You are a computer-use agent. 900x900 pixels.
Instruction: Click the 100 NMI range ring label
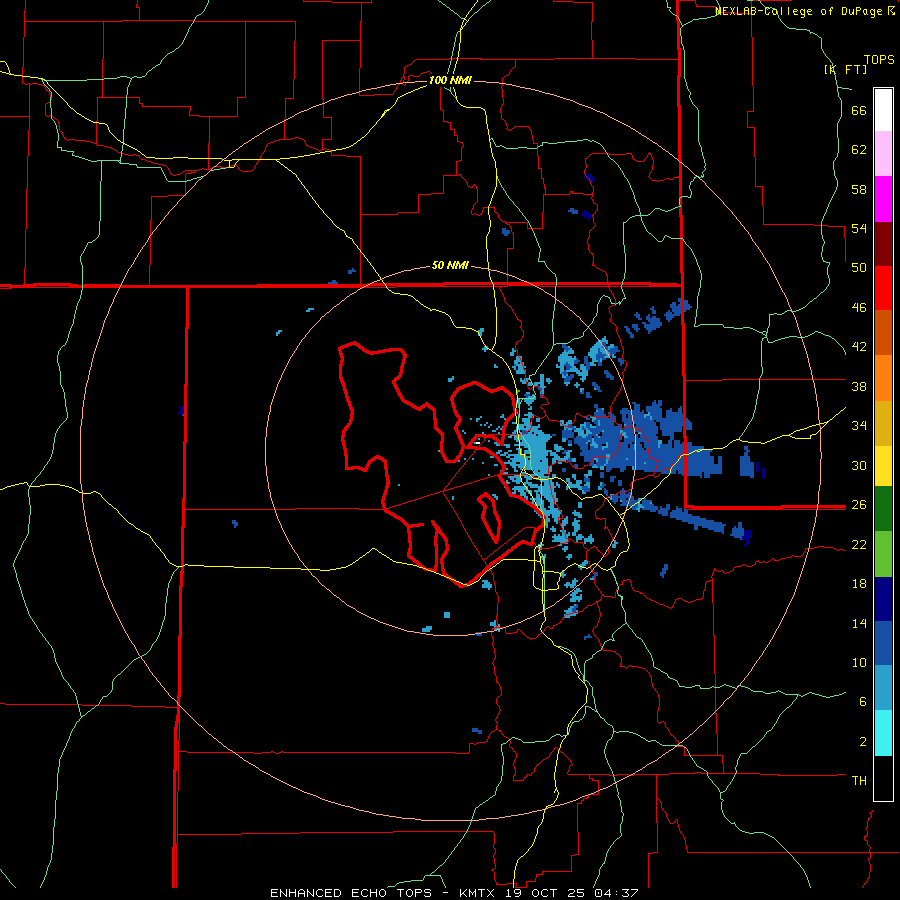point(450,80)
